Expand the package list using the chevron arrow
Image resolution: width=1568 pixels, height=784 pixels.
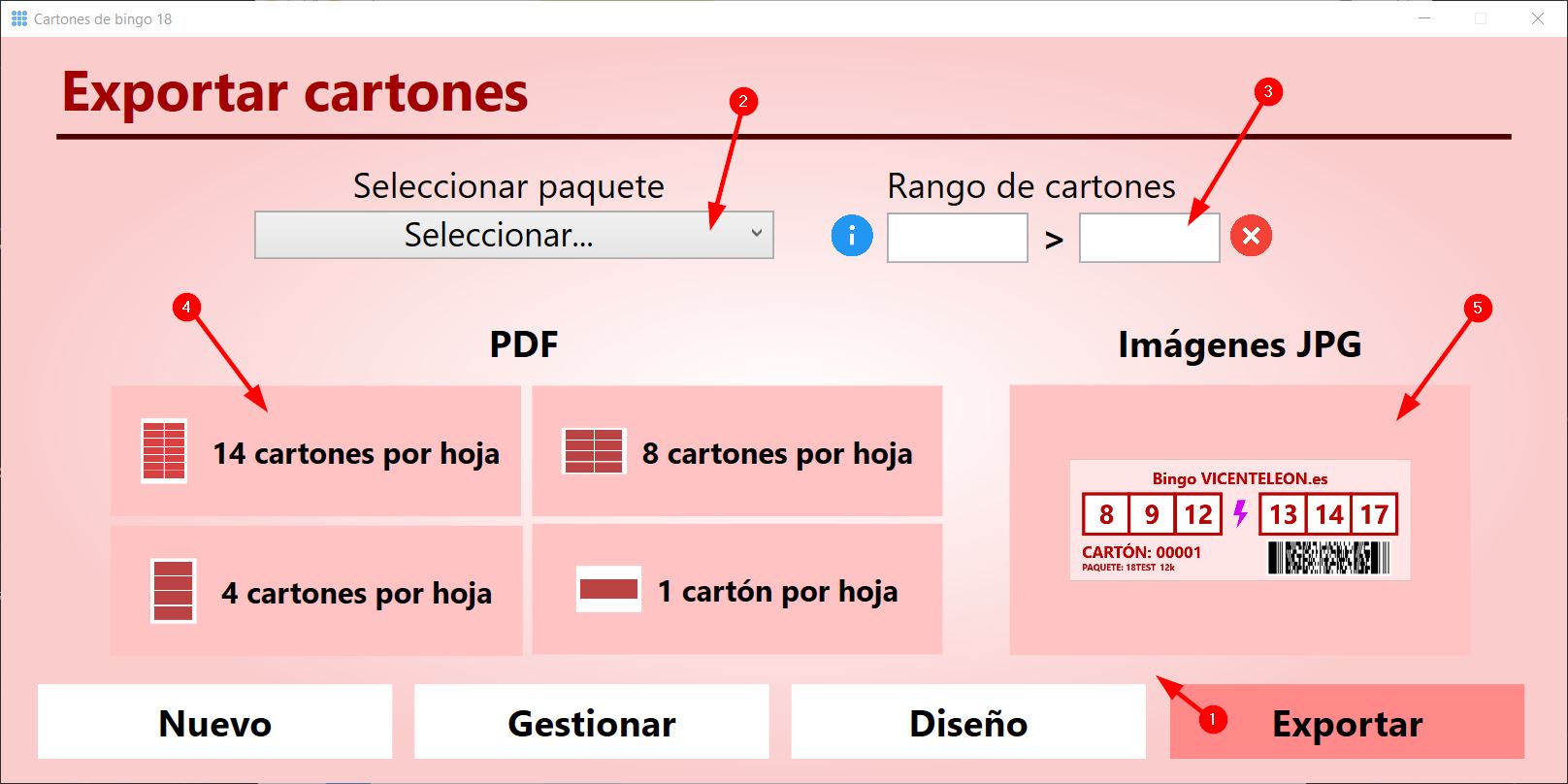tap(757, 234)
